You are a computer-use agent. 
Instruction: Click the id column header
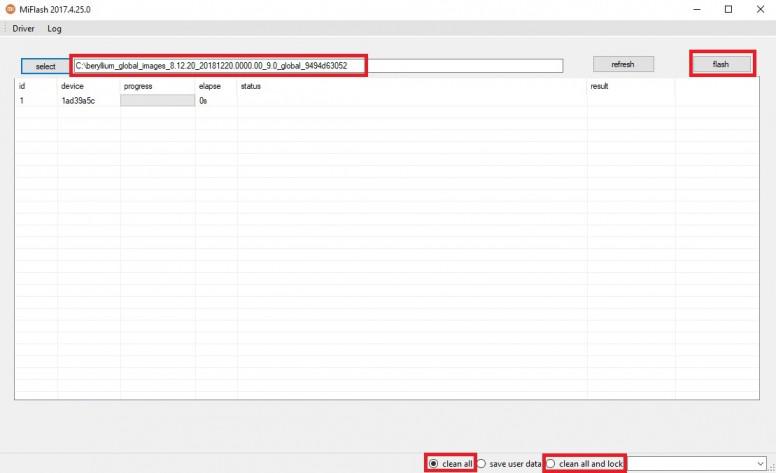coord(22,86)
